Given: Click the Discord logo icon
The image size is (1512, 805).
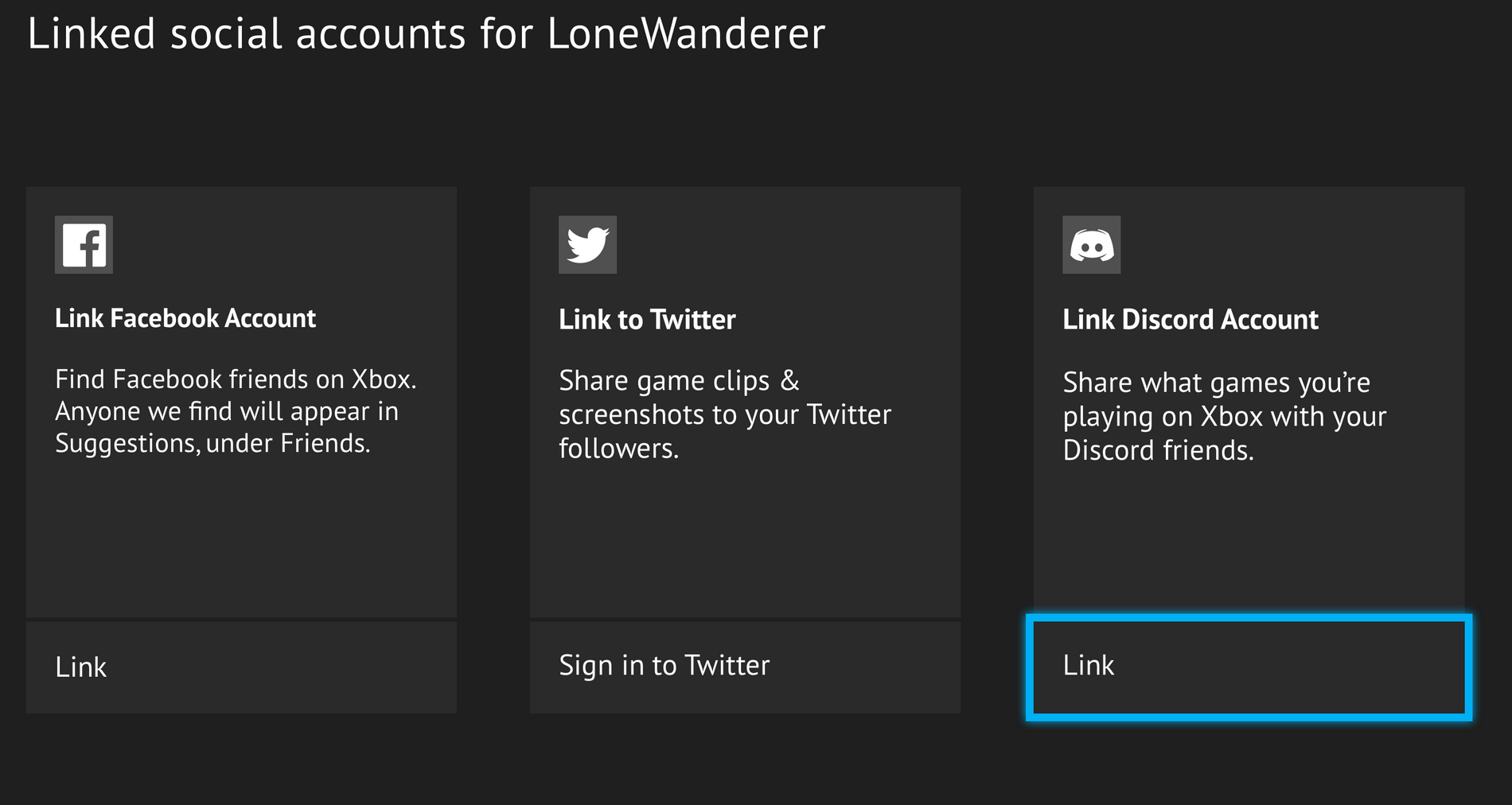Looking at the screenshot, I should (1091, 245).
